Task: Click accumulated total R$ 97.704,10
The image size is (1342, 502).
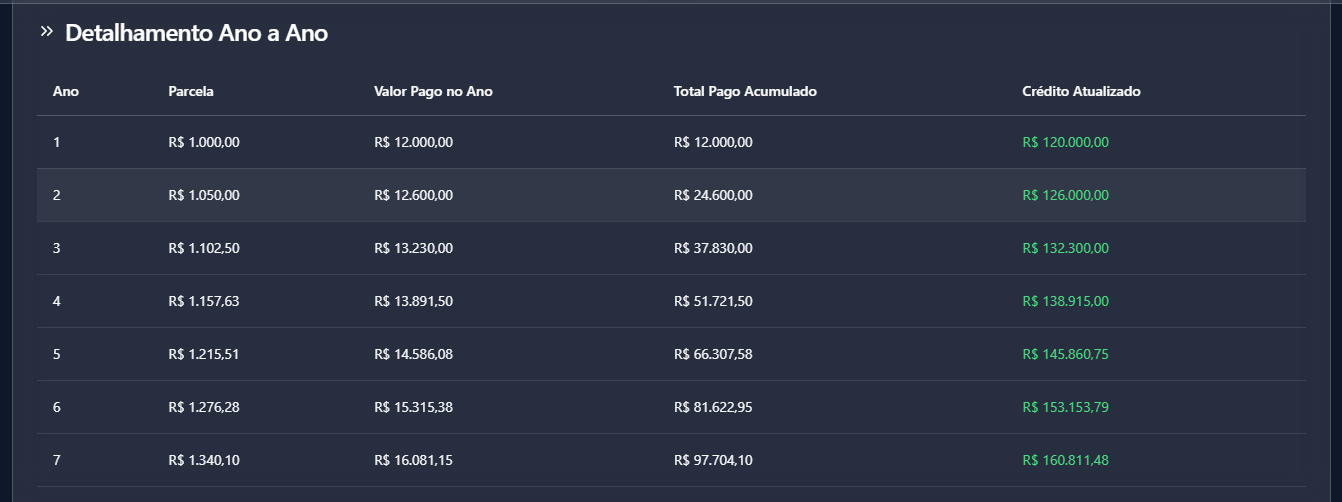Action: point(713,460)
